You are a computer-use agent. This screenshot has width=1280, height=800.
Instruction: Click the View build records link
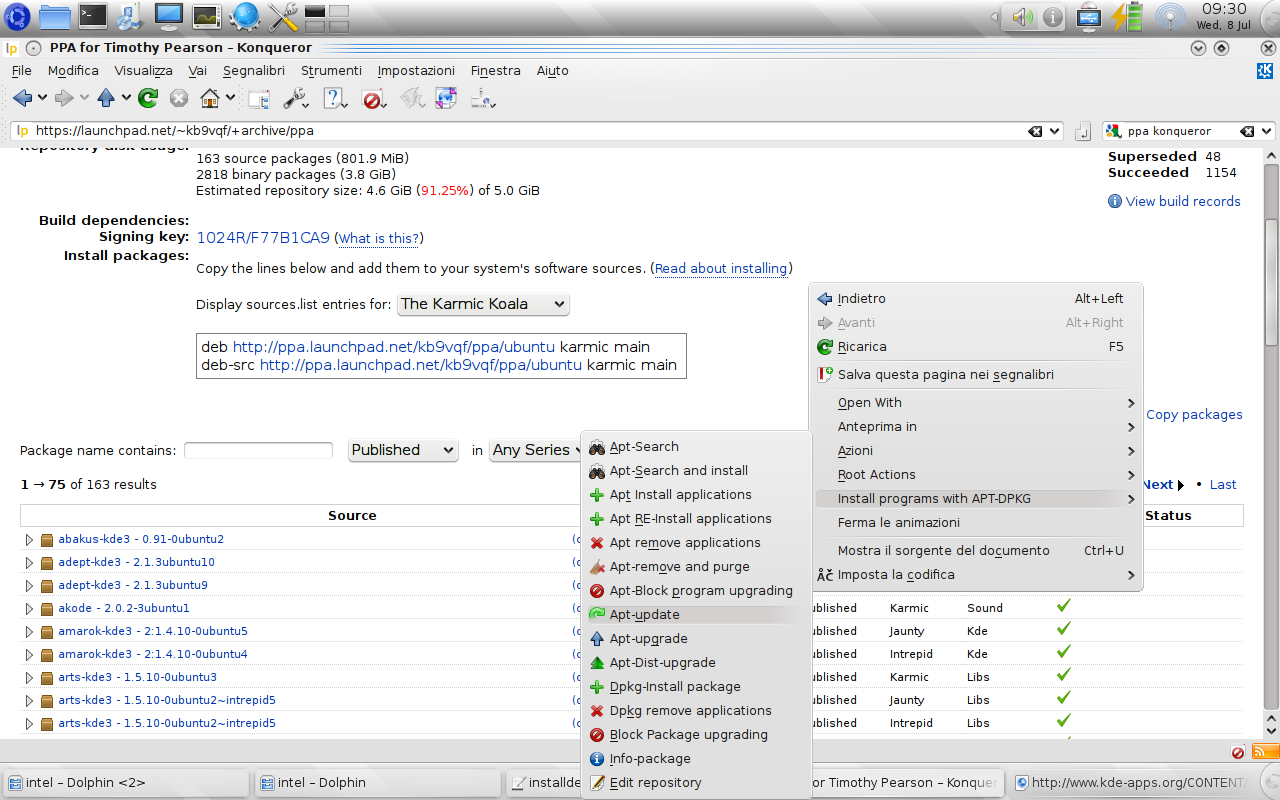tap(1183, 201)
